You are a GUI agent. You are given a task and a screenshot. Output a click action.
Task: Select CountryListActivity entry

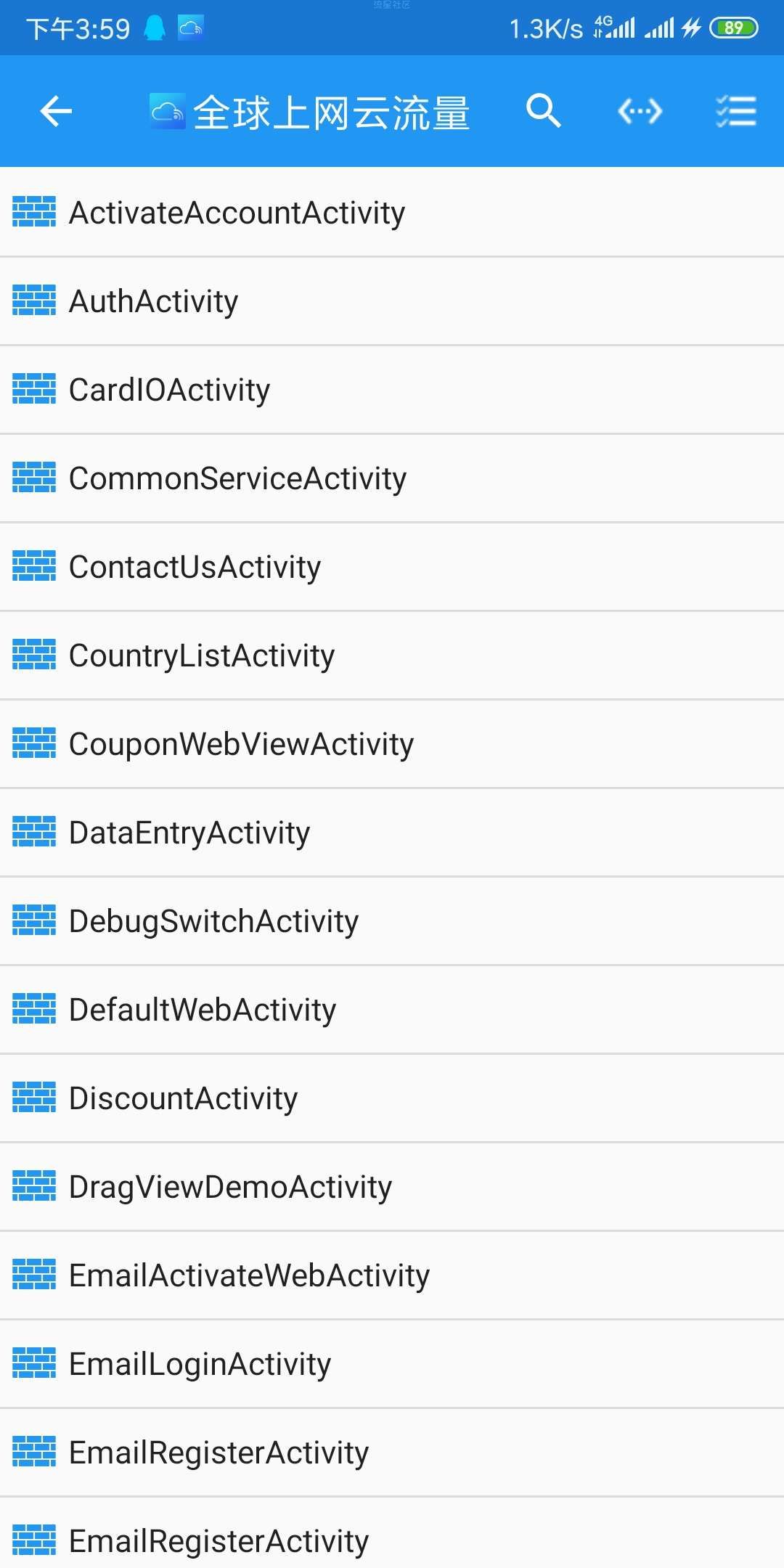pos(392,655)
